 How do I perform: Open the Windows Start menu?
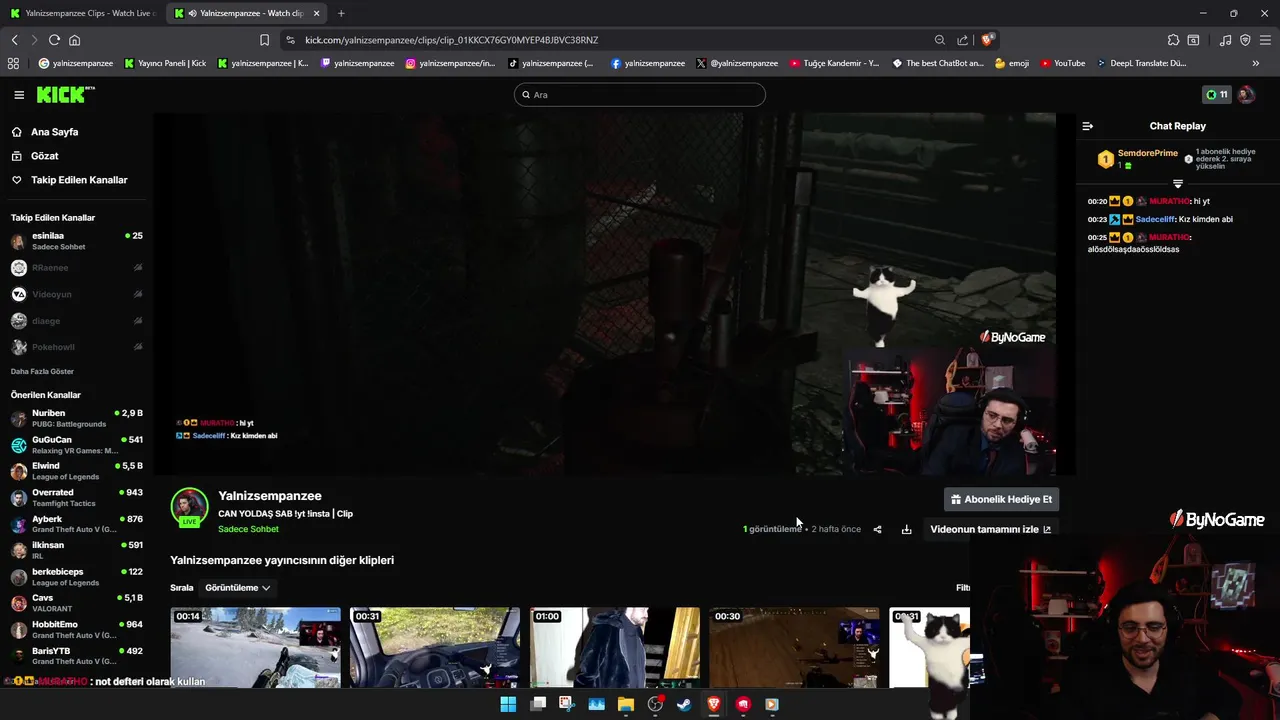508,704
